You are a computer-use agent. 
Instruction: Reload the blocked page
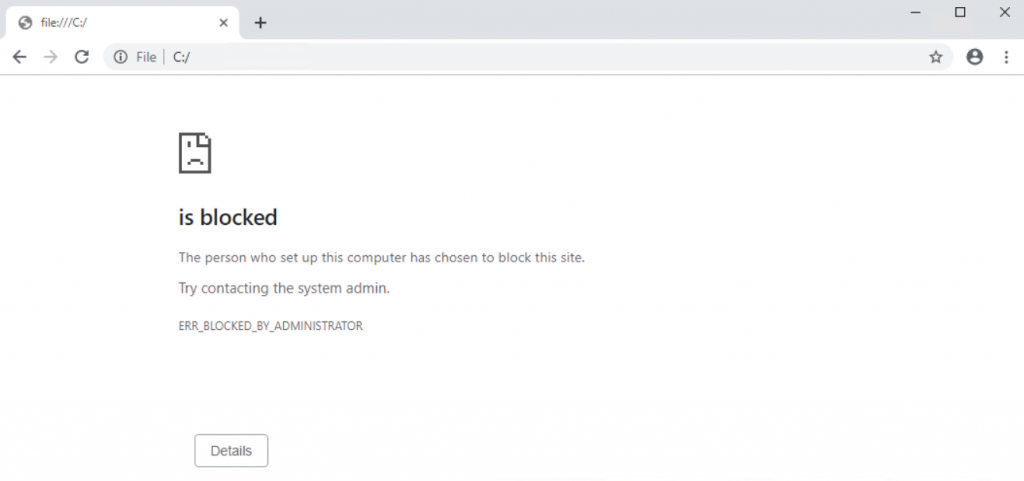(82, 57)
